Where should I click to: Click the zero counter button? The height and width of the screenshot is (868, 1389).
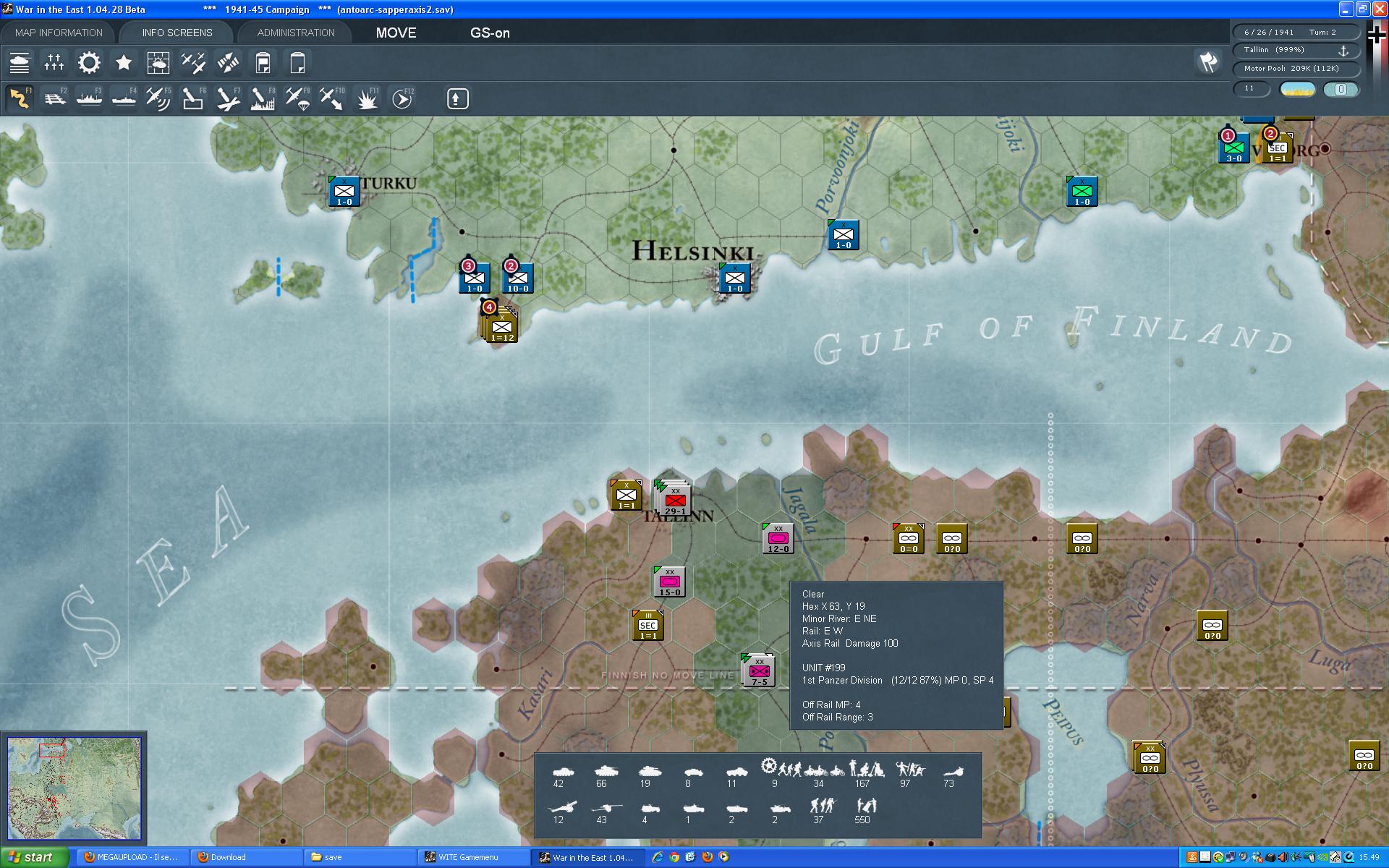click(x=1341, y=89)
